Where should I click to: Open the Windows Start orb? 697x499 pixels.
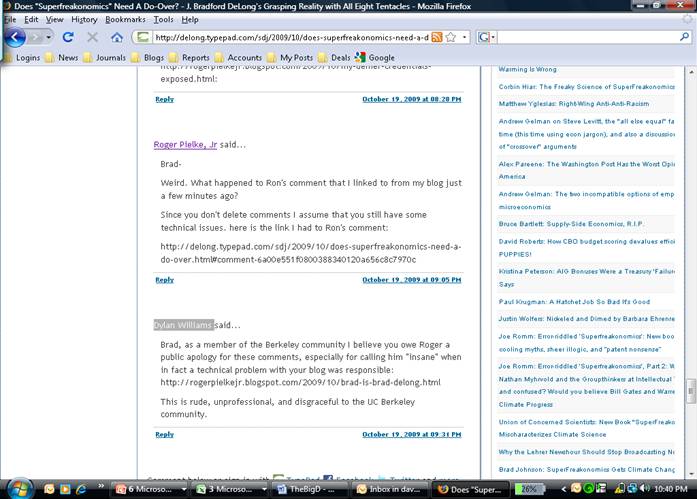(x=20, y=489)
